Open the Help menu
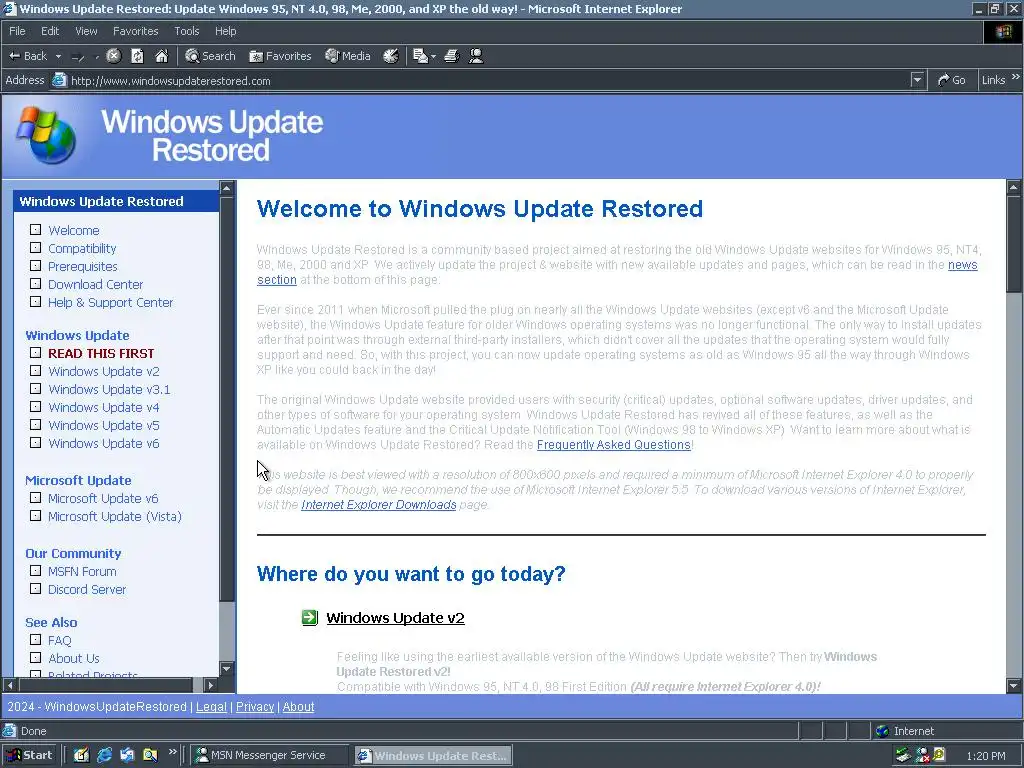Image resolution: width=1024 pixels, height=768 pixels. click(x=225, y=31)
